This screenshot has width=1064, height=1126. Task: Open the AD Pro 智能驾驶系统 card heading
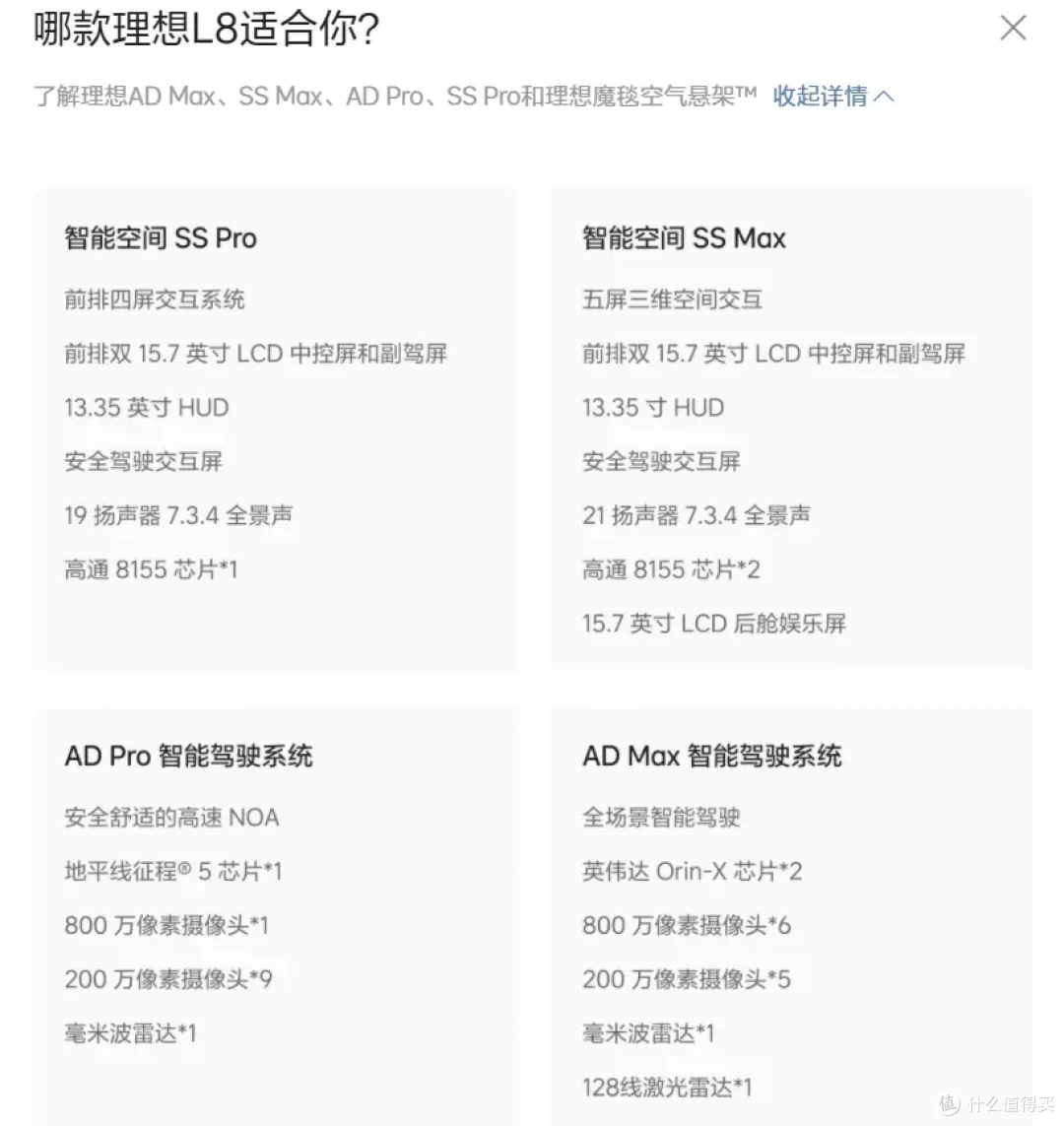(189, 756)
